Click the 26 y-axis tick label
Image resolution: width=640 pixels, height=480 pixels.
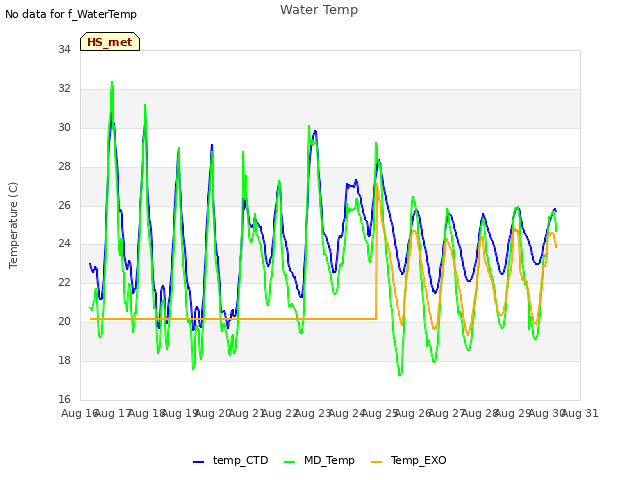coord(64,205)
